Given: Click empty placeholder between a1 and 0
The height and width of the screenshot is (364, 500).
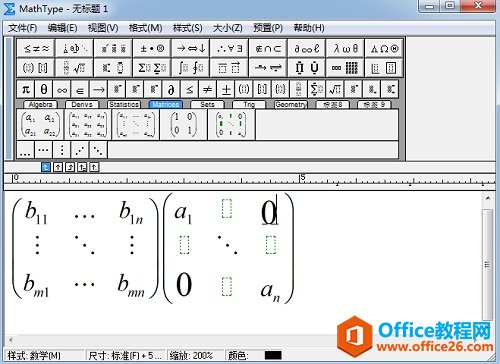Looking at the screenshot, I should [227, 209].
